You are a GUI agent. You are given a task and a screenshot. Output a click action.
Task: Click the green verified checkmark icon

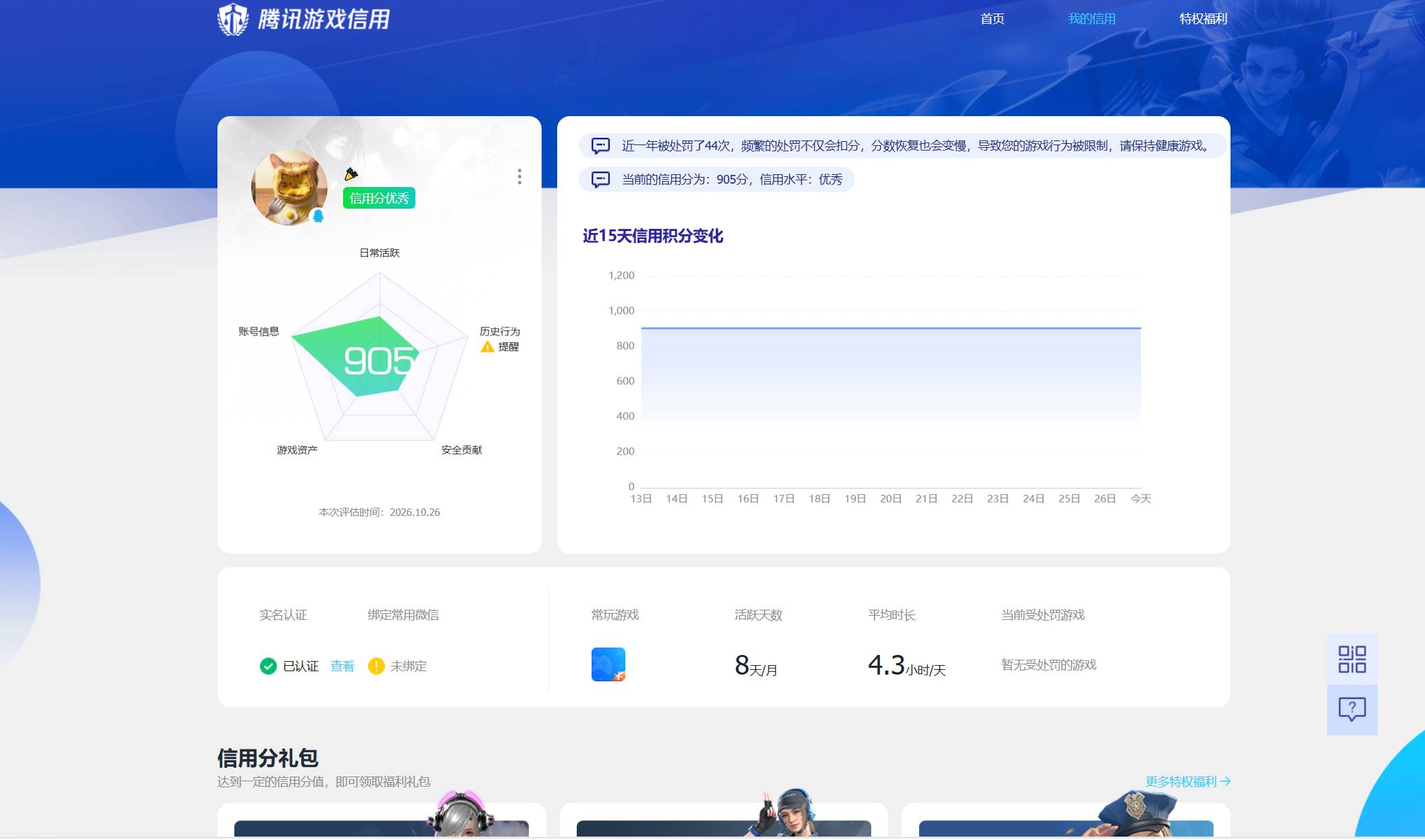coord(268,666)
